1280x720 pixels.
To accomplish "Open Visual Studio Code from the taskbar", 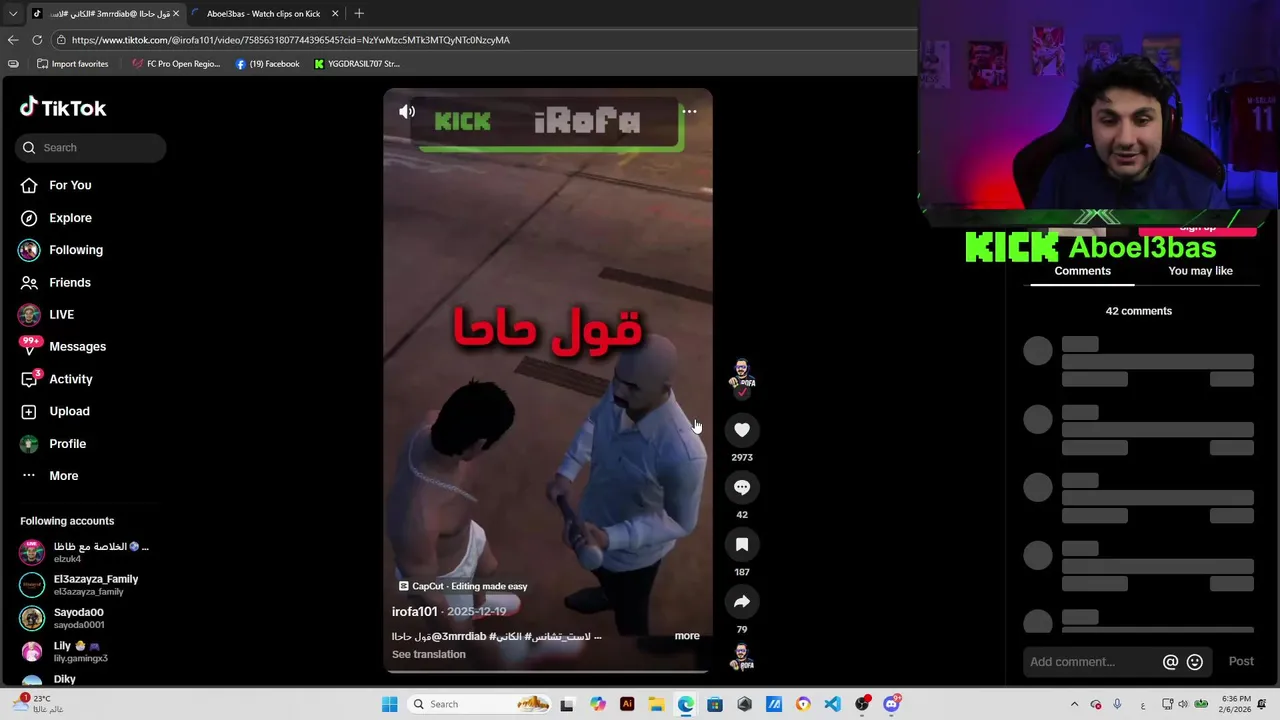I will point(832,704).
